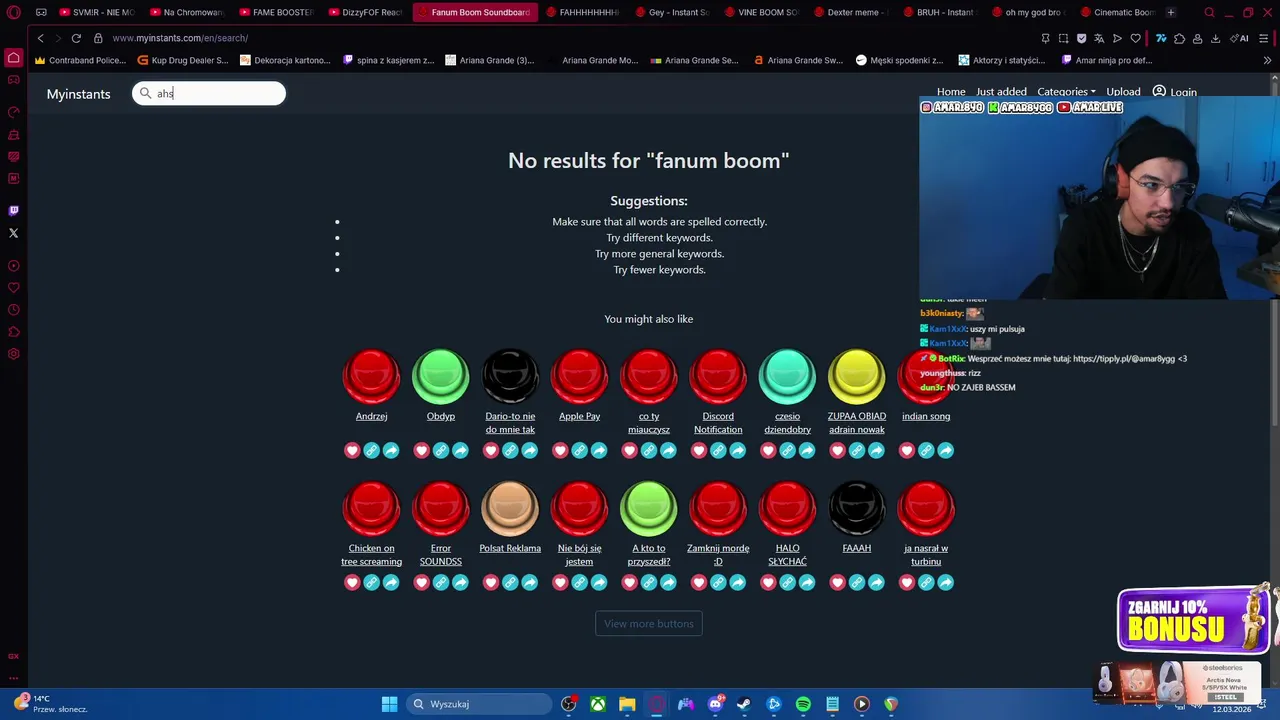Open the translate page icon in address bar
Image resolution: width=1280 pixels, height=720 pixels.
(x=1099, y=38)
